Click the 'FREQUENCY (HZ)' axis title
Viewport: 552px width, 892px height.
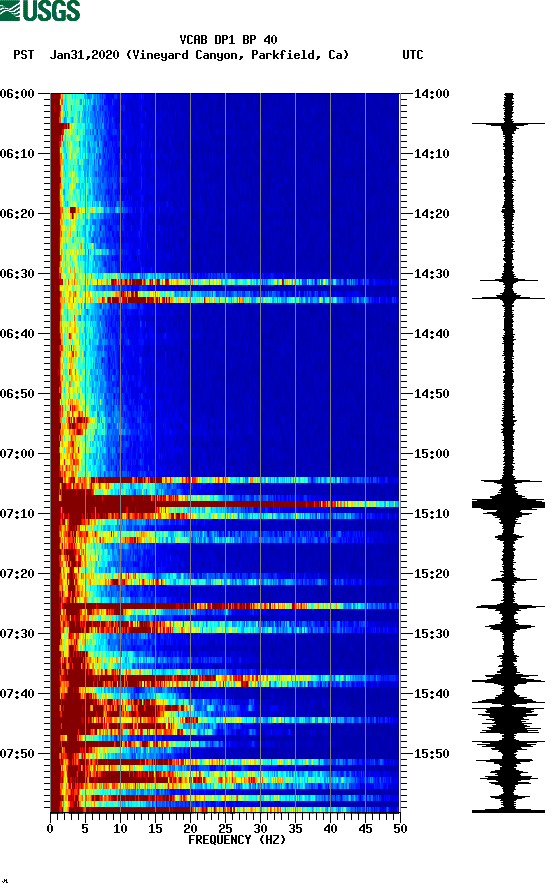click(x=237, y=840)
